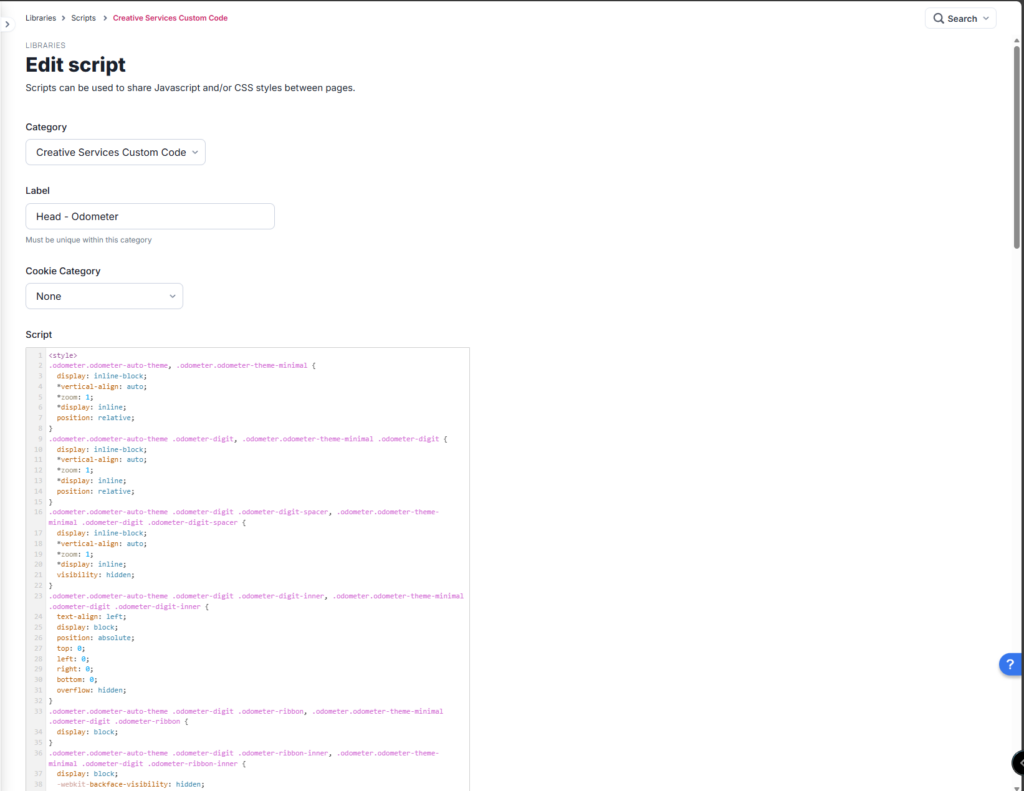Open the Category dropdown

(x=115, y=152)
